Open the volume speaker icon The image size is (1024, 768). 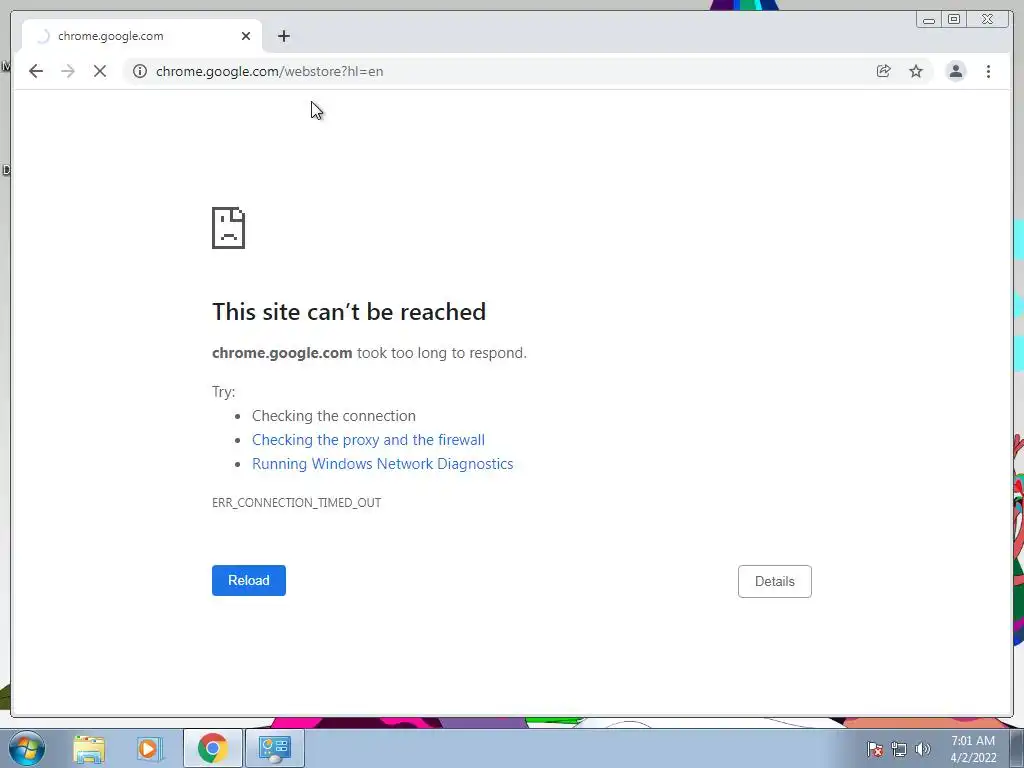tap(922, 749)
